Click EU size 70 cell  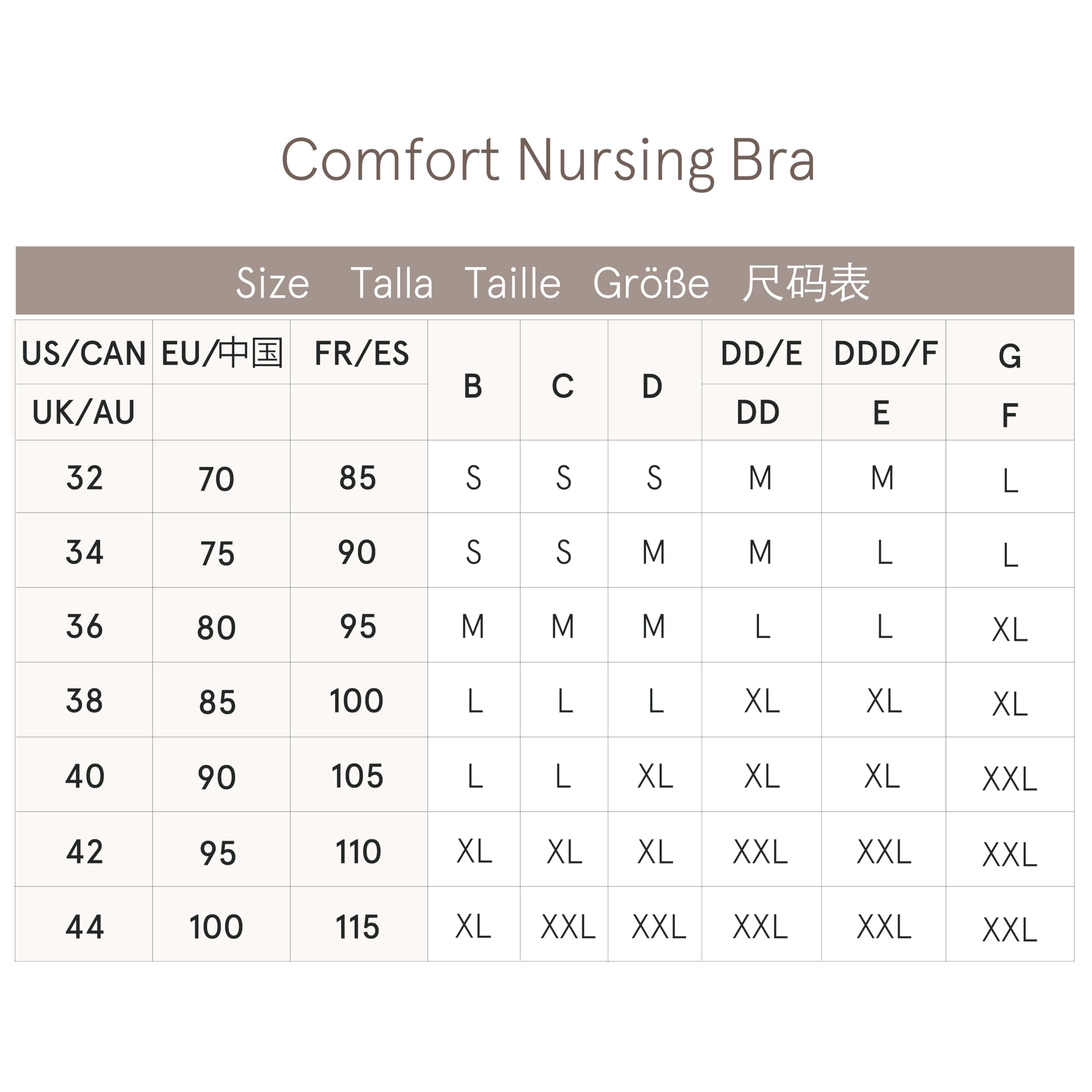click(216, 479)
